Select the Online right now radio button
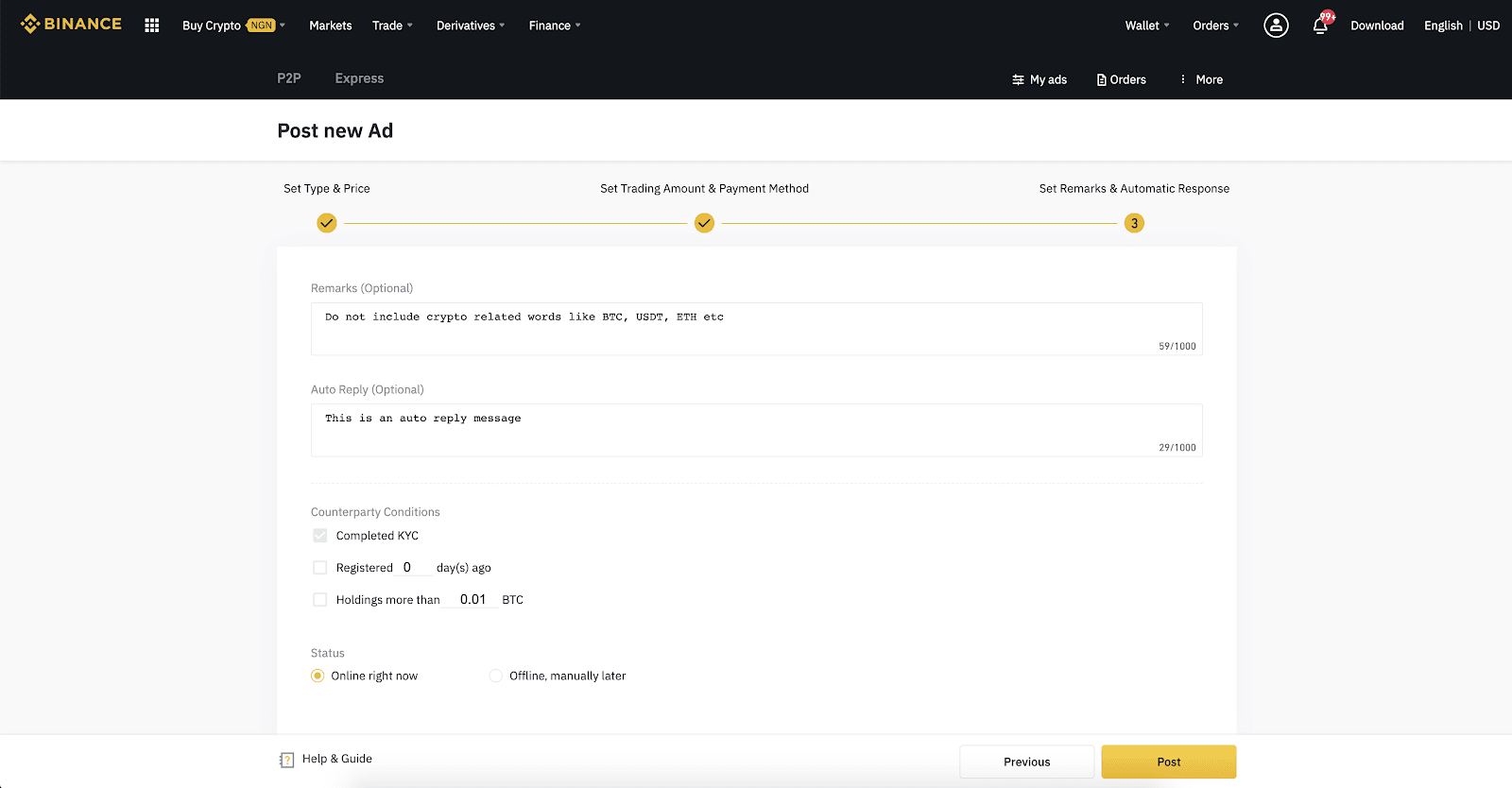The image size is (1512, 788). pyautogui.click(x=318, y=676)
